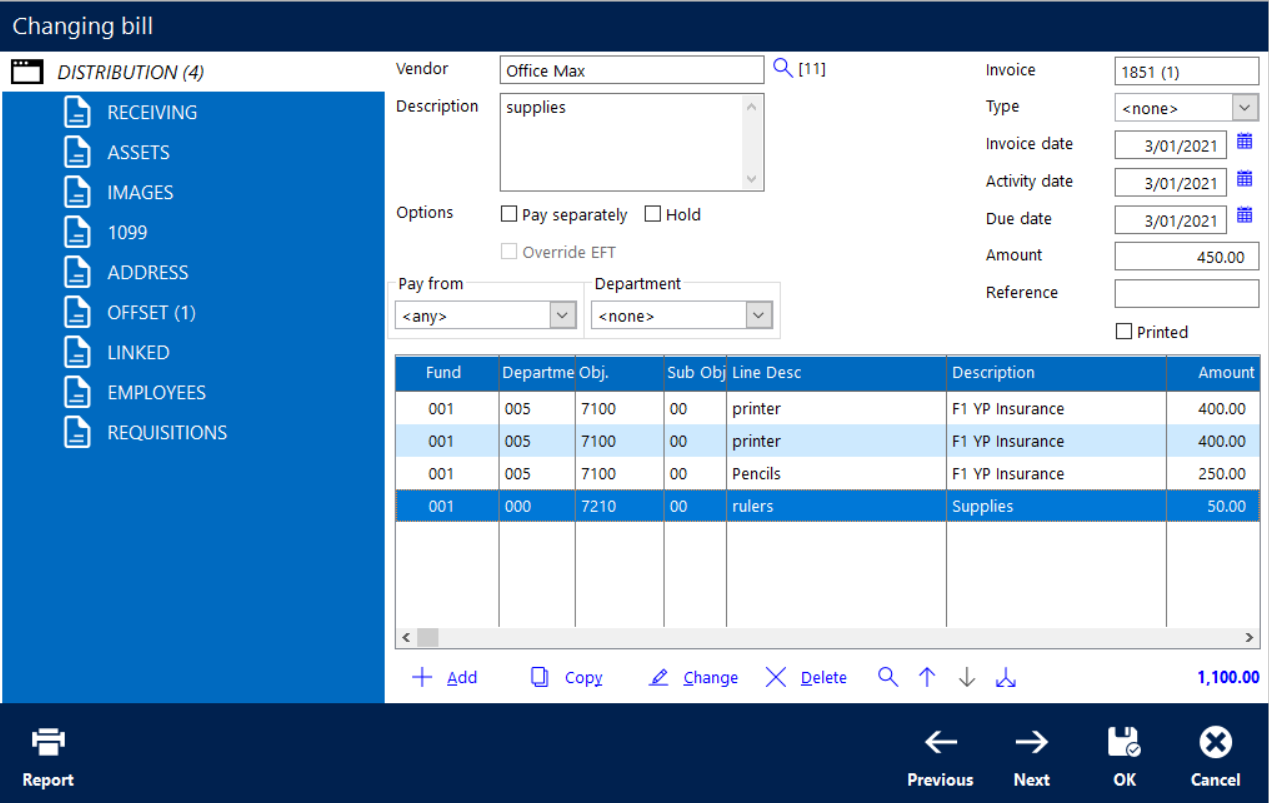Open the Activity date calendar picker
The height and width of the screenshot is (803, 1269).
point(1244,180)
